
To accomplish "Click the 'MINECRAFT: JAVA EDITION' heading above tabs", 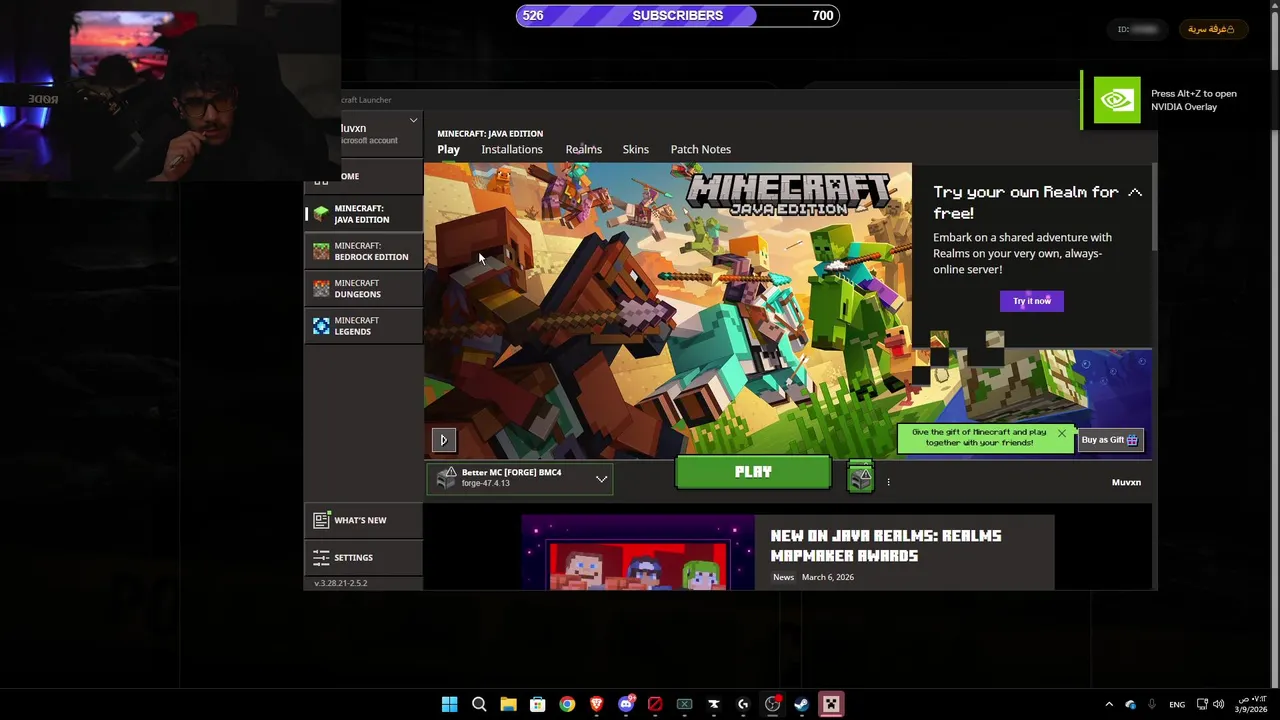I will 490,133.
